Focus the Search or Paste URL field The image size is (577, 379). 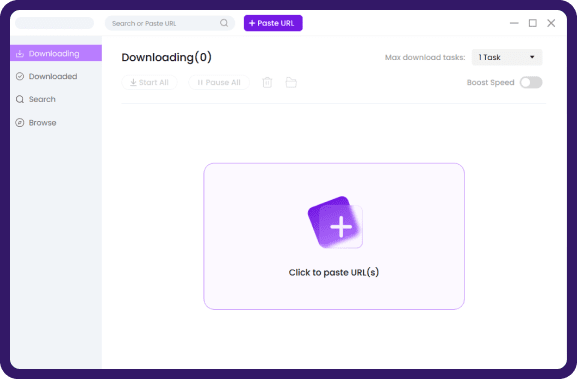[170, 23]
